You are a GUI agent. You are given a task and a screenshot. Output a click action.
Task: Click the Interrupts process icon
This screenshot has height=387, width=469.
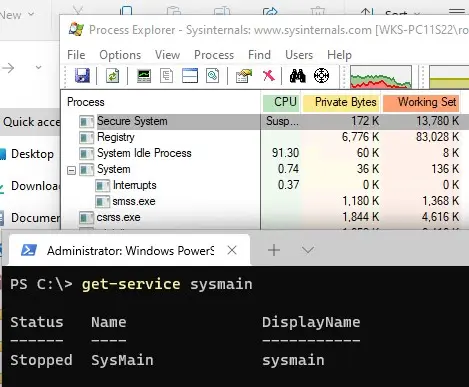[102, 185]
